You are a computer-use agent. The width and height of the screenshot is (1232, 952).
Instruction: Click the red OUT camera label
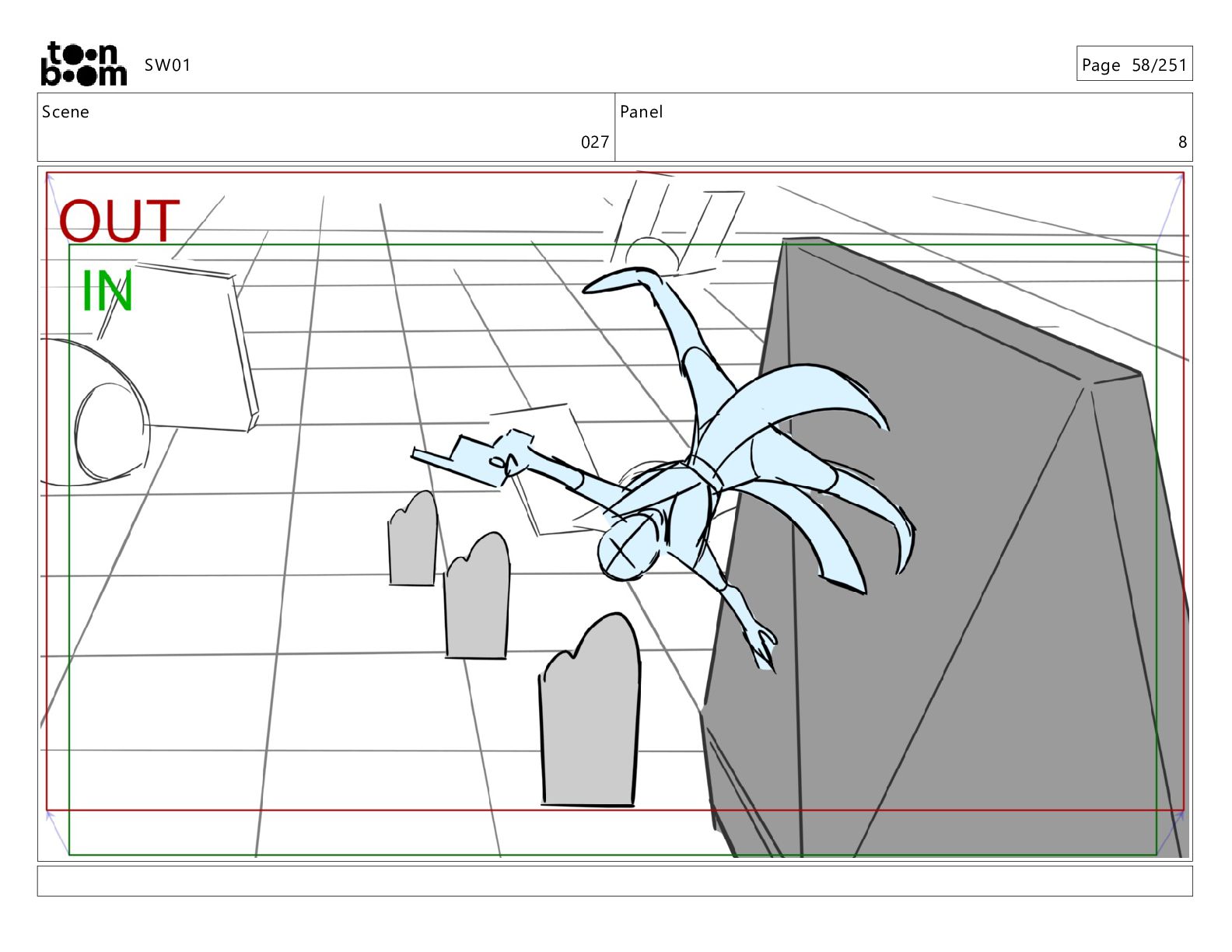[120, 221]
